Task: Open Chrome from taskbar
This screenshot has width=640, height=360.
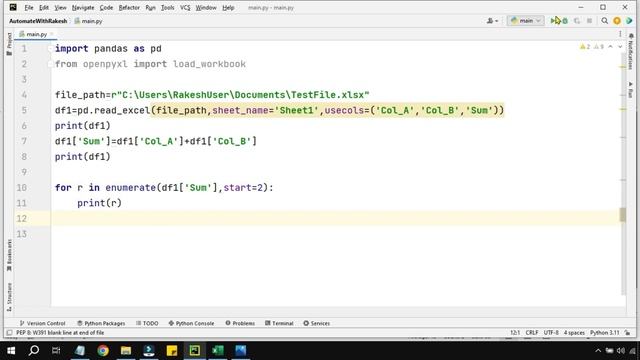Action: tap(103, 351)
